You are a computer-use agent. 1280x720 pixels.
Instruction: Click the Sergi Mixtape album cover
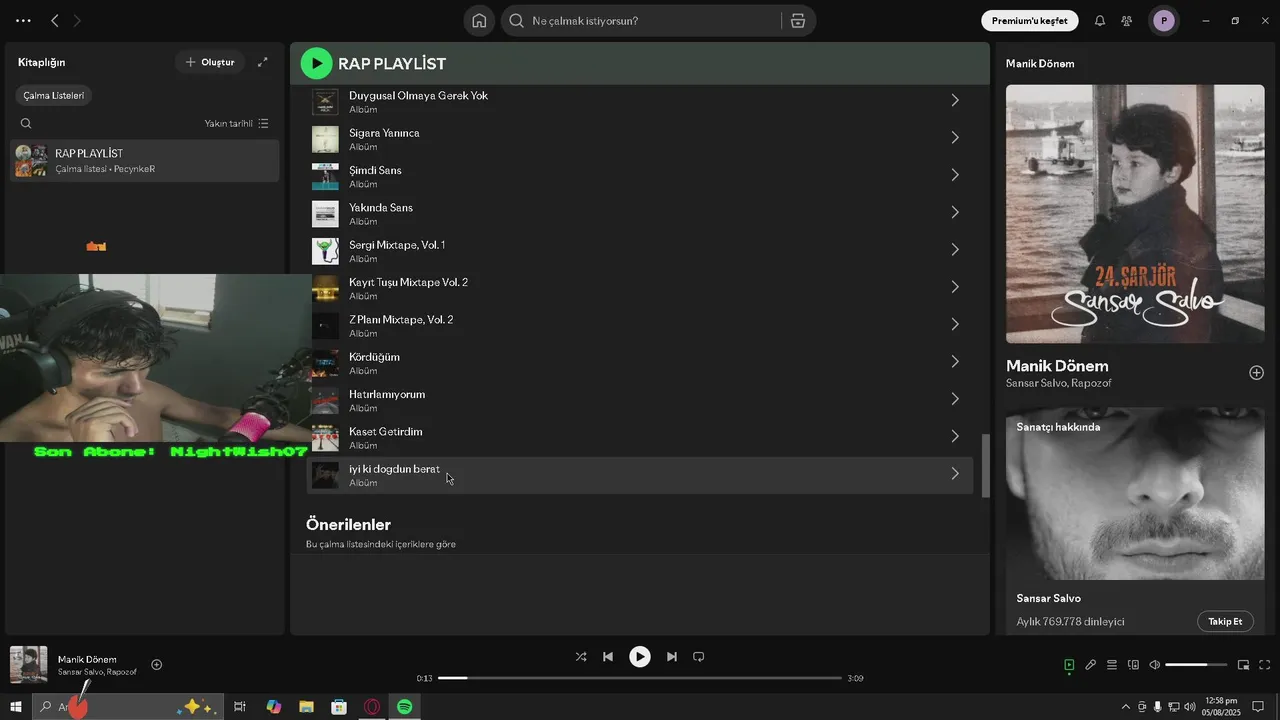pyautogui.click(x=325, y=251)
